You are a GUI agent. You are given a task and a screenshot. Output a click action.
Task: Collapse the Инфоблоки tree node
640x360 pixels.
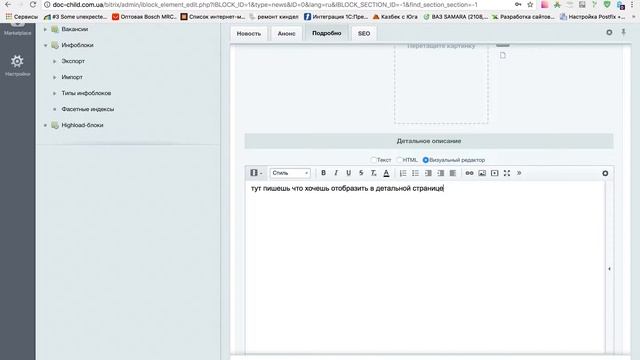tap(45, 45)
